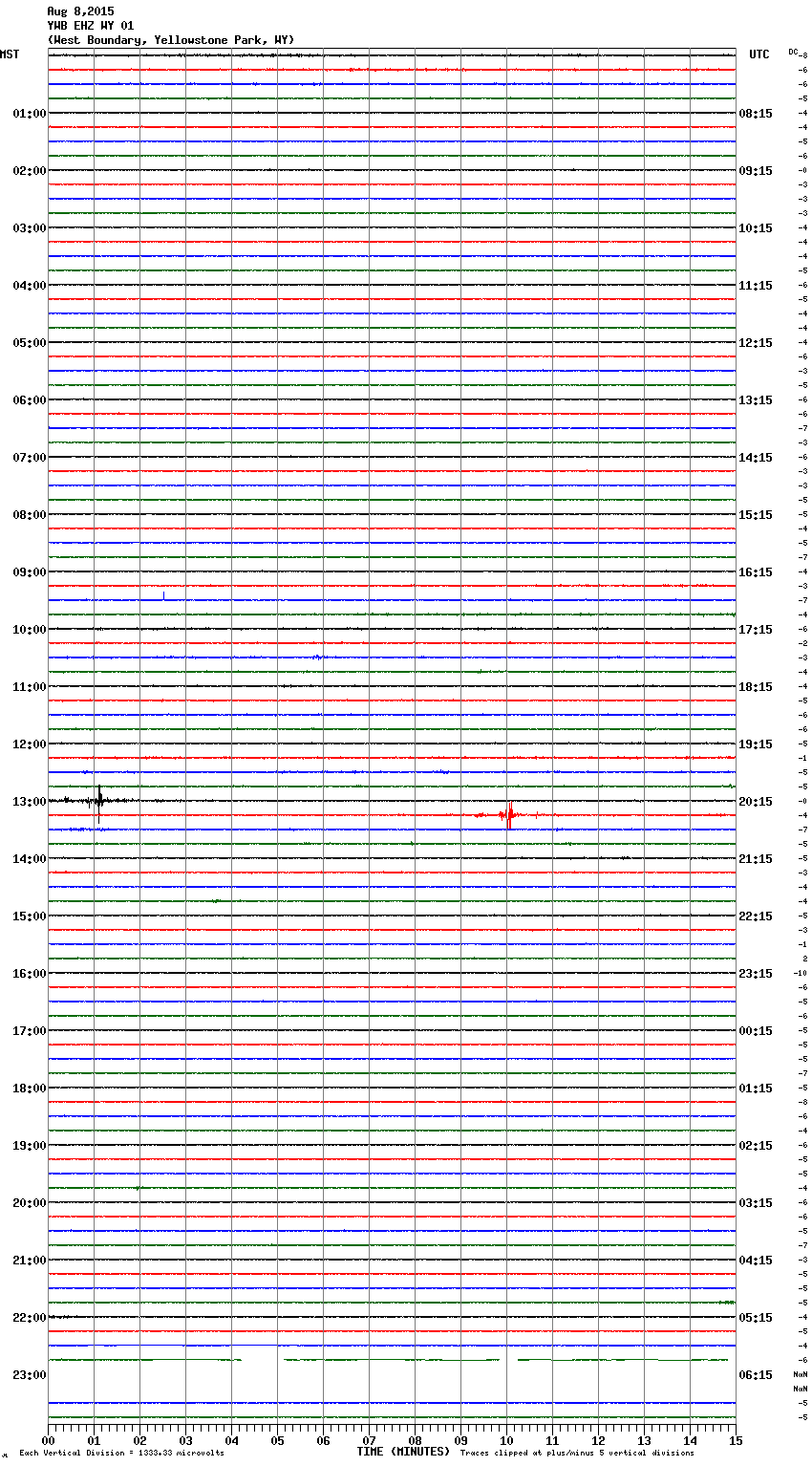Click the "-10" DC offset value
This screenshot has height=1466, width=812.
click(x=800, y=973)
